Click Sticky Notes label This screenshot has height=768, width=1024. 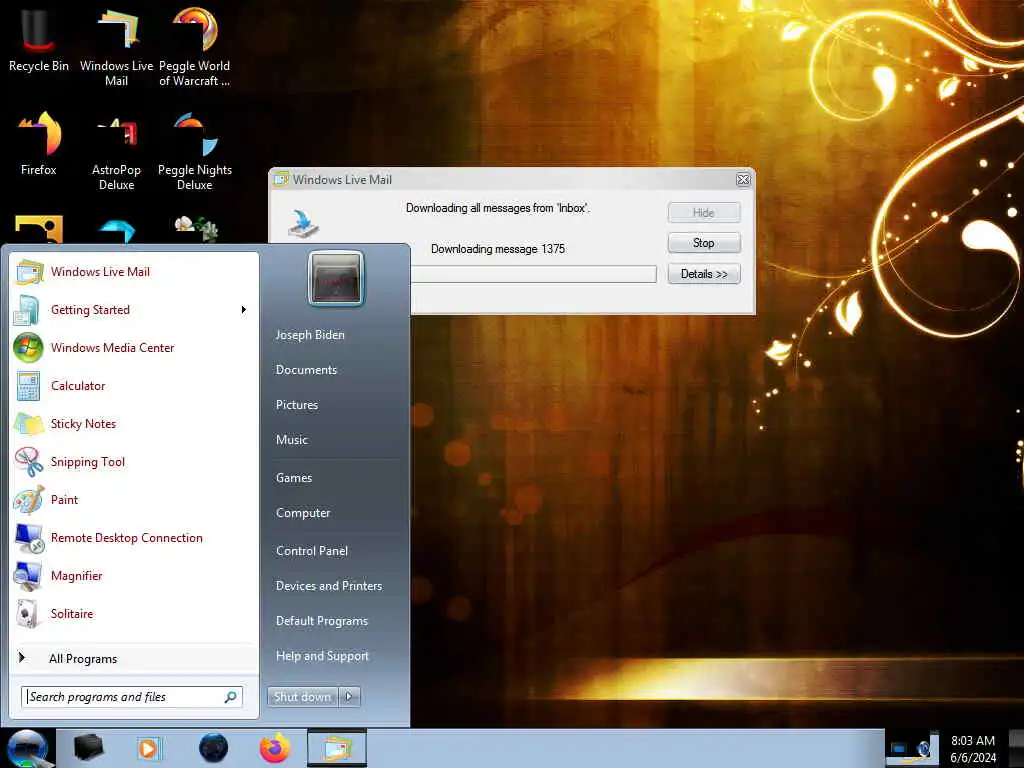84,424
